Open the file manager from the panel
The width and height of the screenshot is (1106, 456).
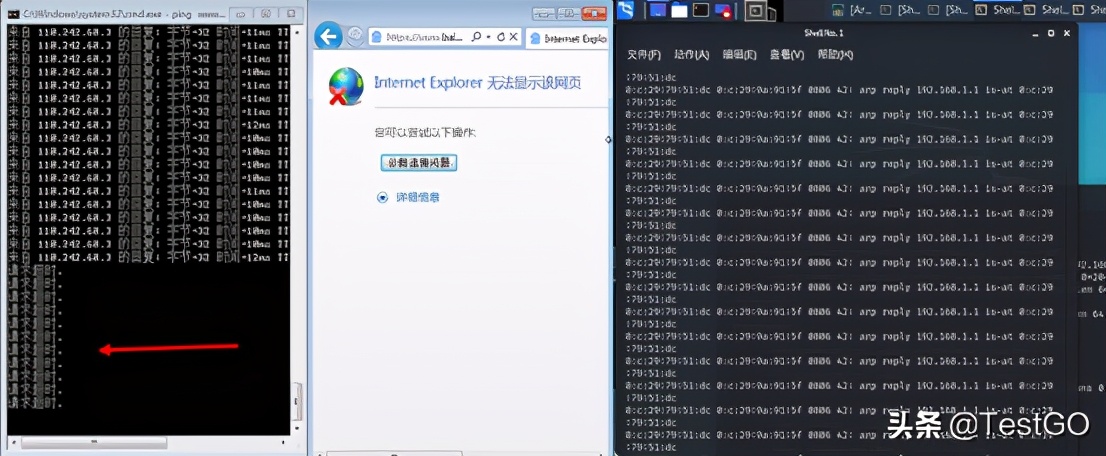tap(679, 10)
